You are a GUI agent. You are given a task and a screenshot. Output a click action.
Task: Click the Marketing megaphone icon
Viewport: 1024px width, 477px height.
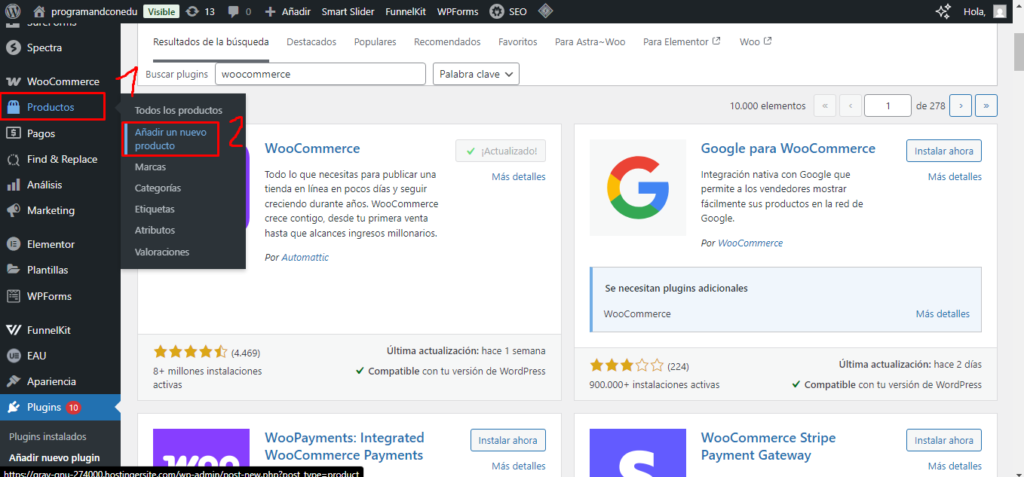pyautogui.click(x=12, y=210)
